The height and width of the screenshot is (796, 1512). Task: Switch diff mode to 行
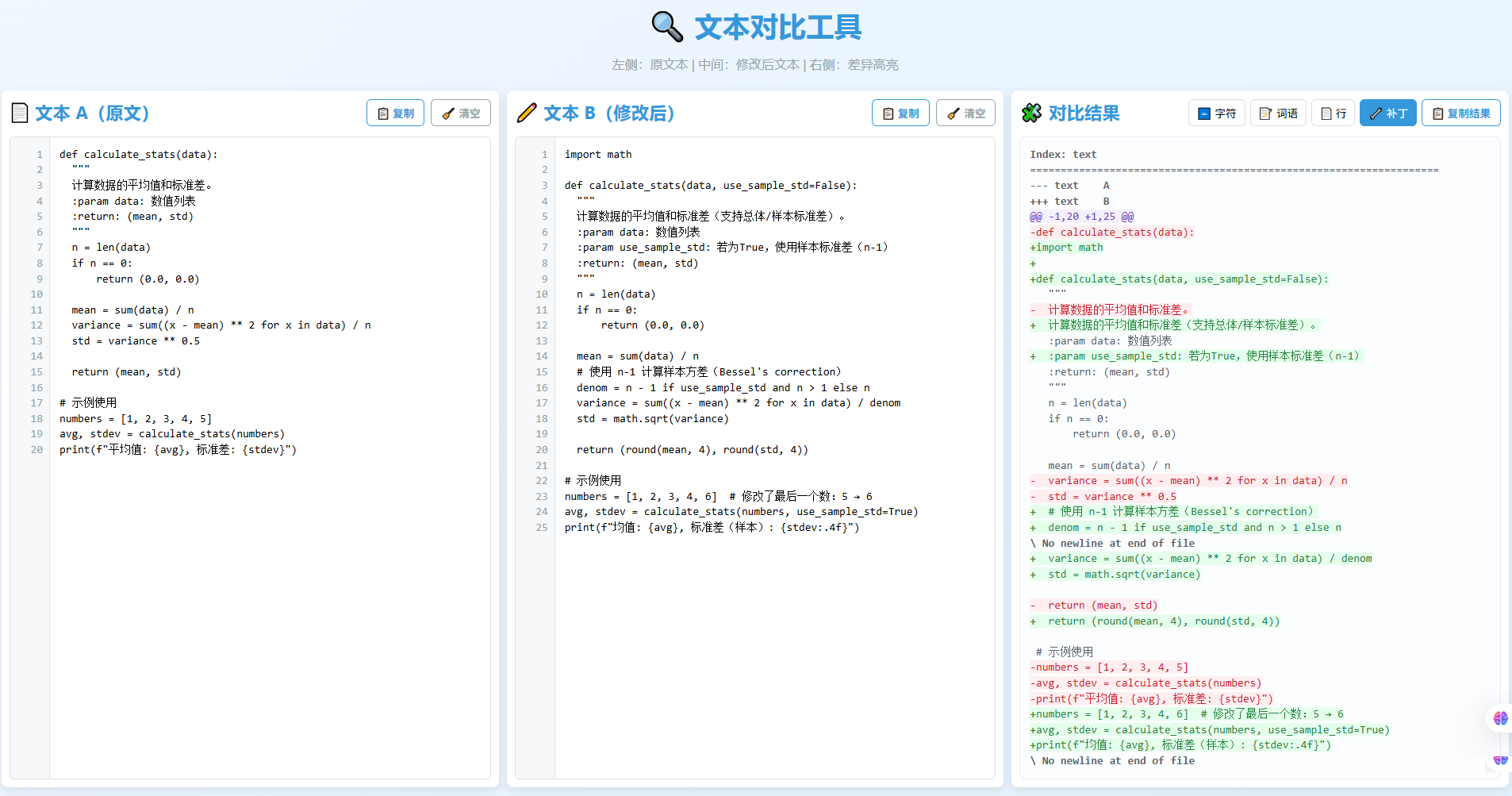[x=1333, y=113]
